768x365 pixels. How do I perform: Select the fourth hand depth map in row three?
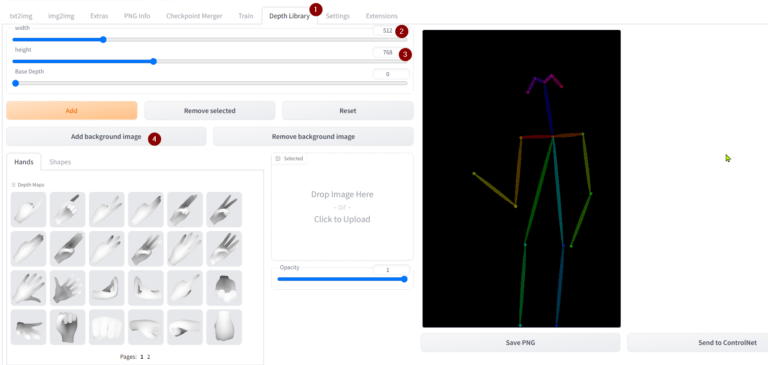click(x=146, y=288)
